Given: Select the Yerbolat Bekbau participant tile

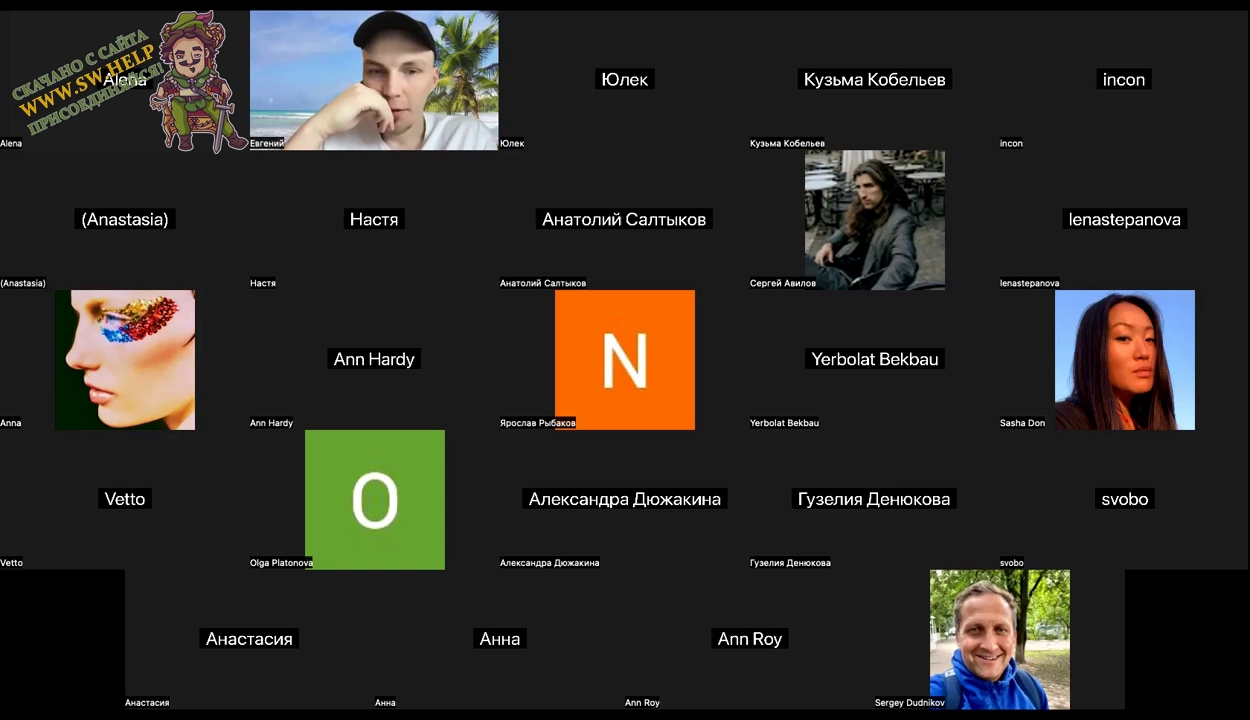Looking at the screenshot, I should coord(874,360).
